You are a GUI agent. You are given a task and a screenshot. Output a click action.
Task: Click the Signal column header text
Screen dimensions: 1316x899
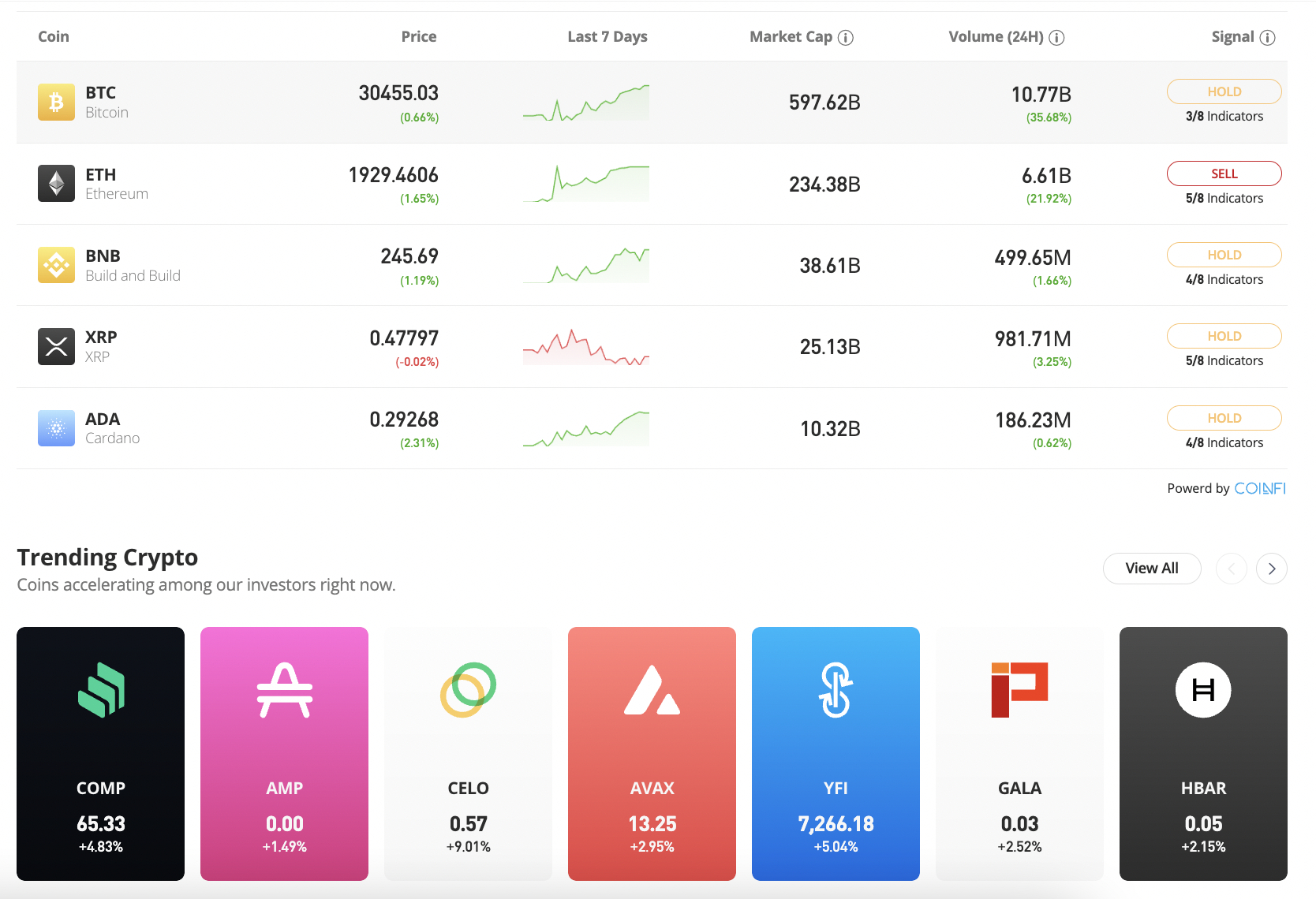pos(1232,36)
